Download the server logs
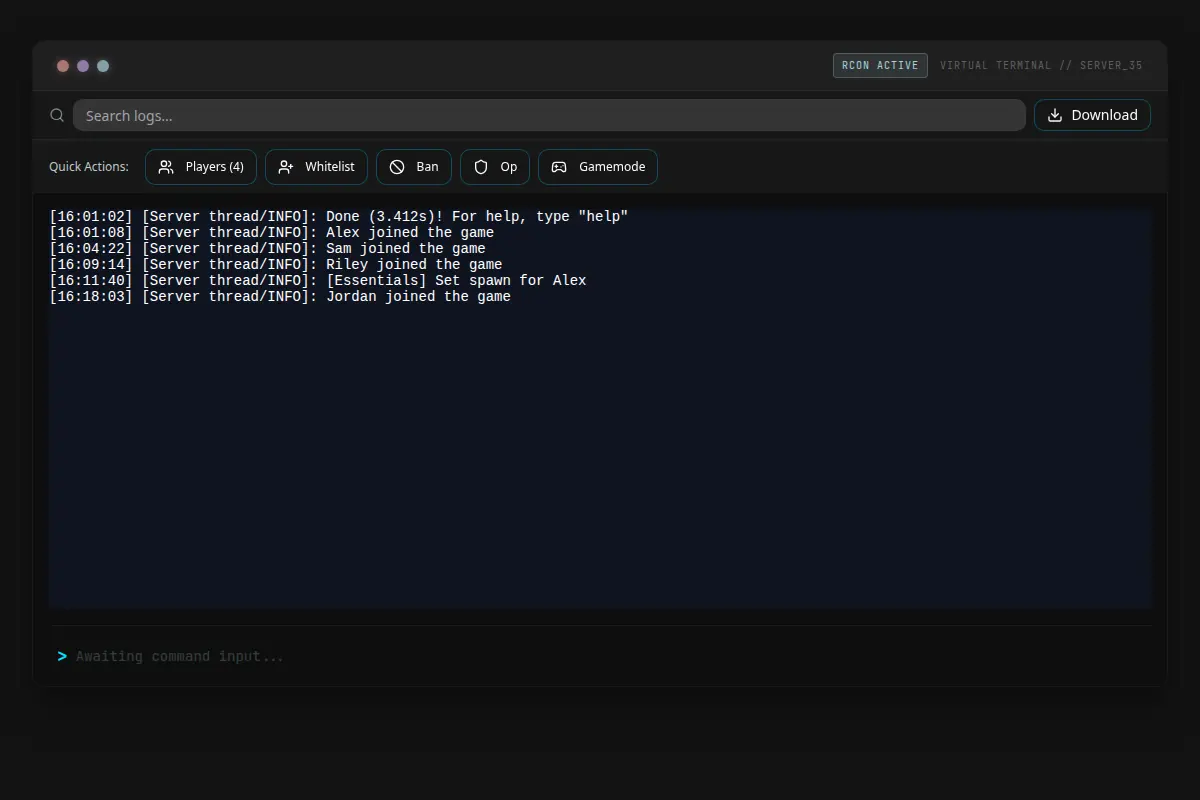The height and width of the screenshot is (800, 1200). pyautogui.click(x=1092, y=115)
